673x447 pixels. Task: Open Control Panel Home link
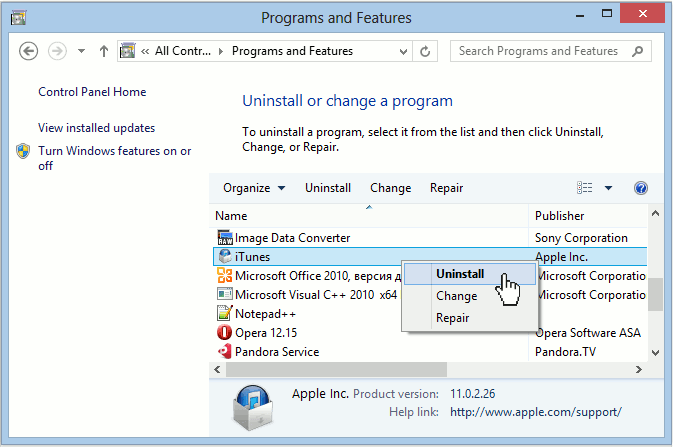pyautogui.click(x=92, y=92)
